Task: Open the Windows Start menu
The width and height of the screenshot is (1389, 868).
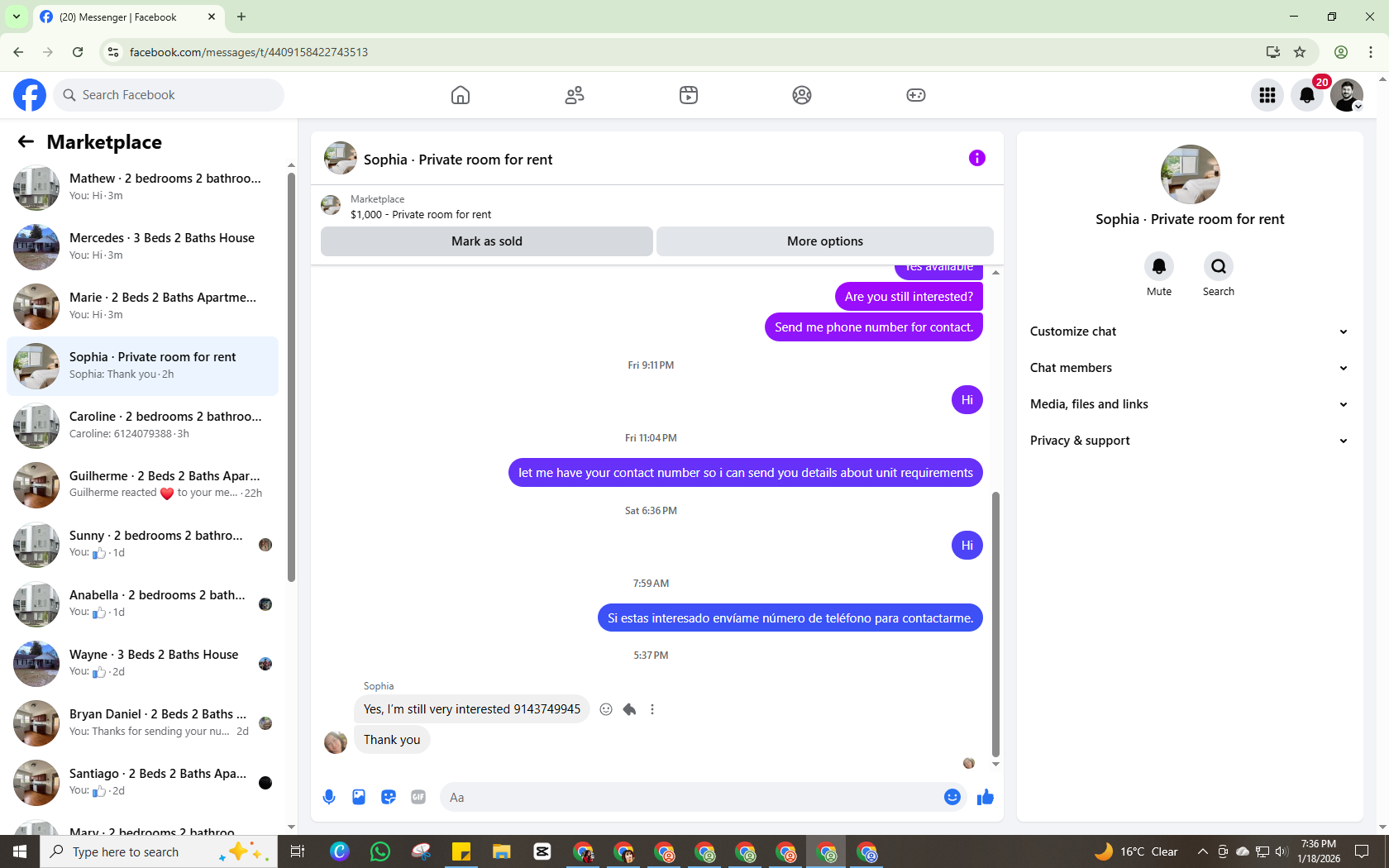Action: coord(20,851)
